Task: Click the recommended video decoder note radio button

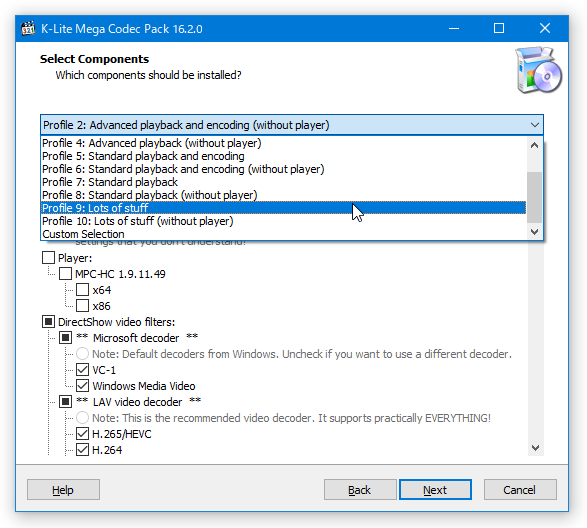Action: click(x=82, y=418)
